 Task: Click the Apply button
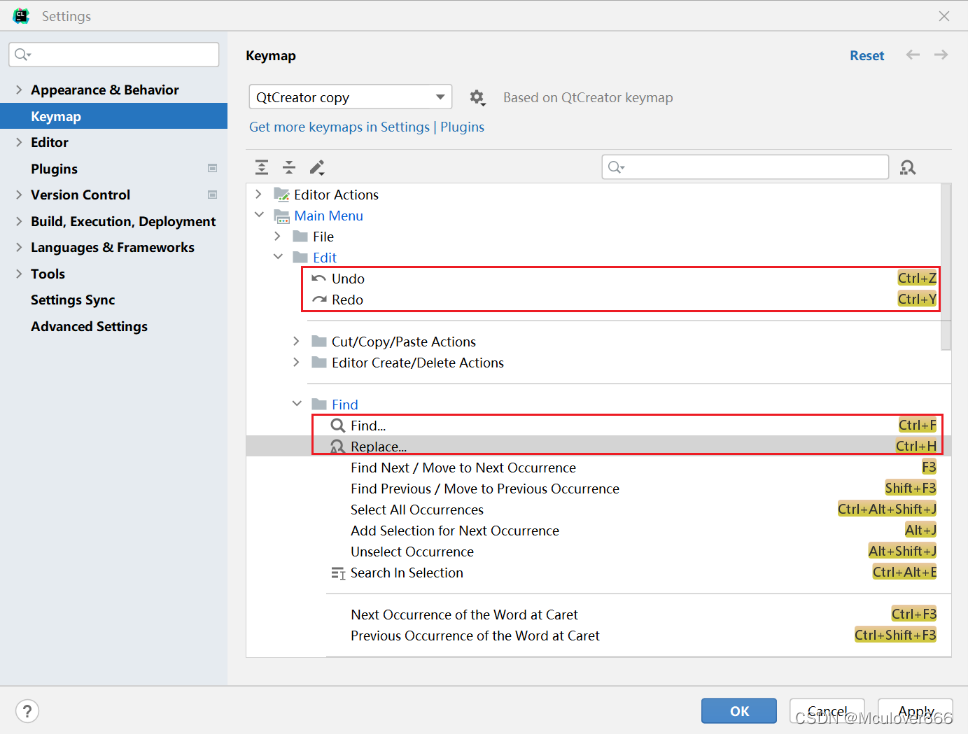coord(916,711)
